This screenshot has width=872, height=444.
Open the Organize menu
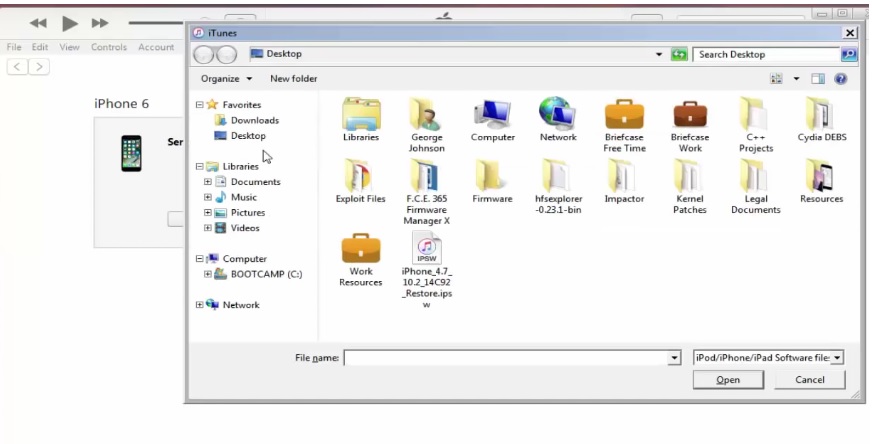[226, 78]
